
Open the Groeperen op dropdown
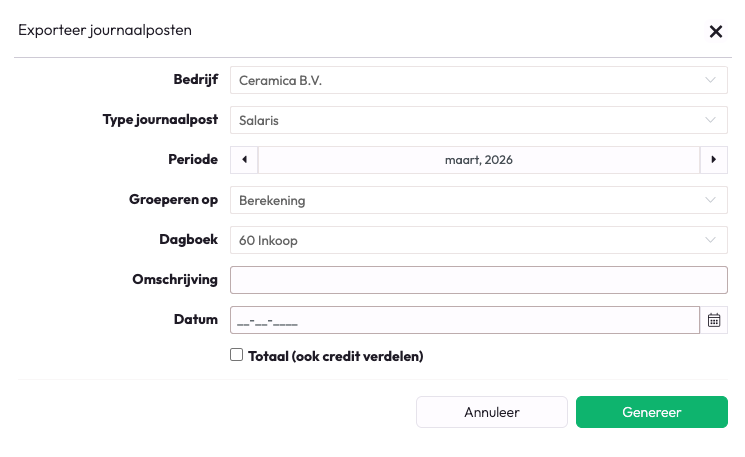478,200
